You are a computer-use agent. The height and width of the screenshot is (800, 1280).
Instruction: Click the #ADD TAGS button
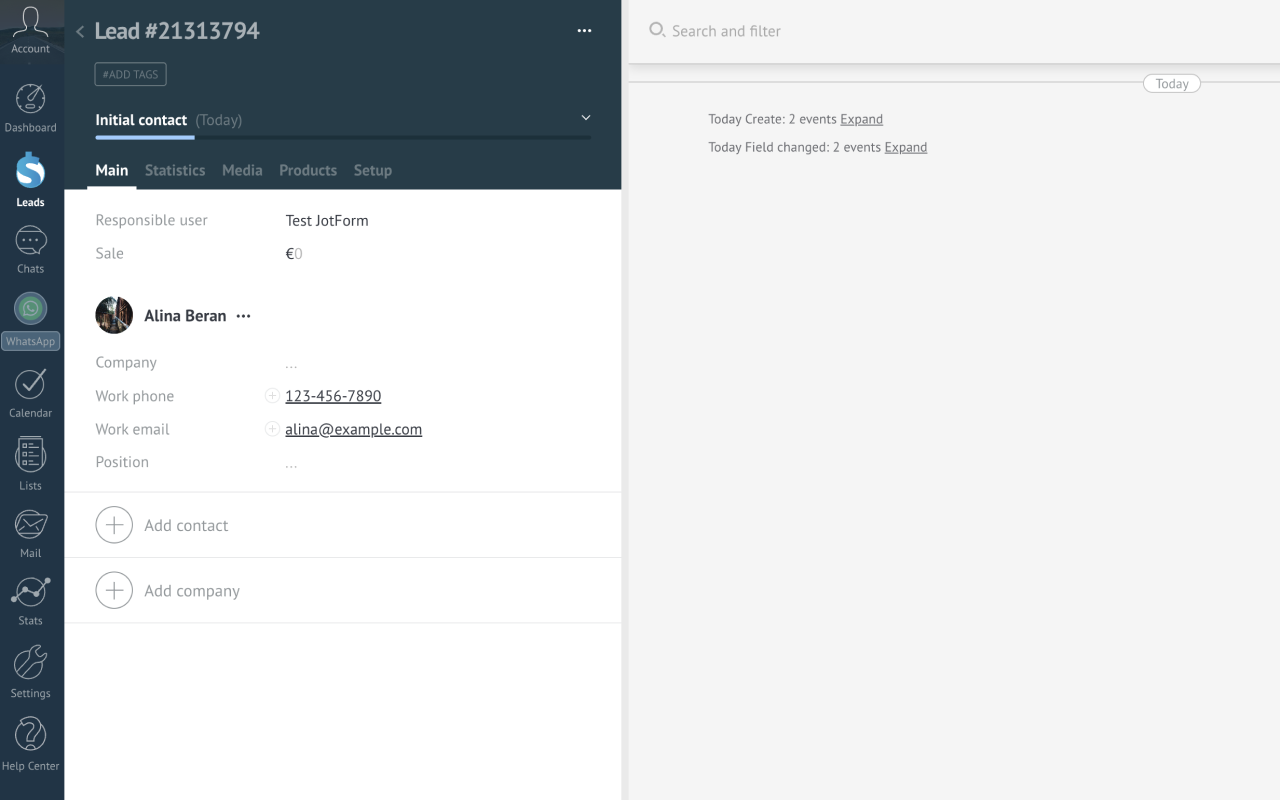(130, 73)
